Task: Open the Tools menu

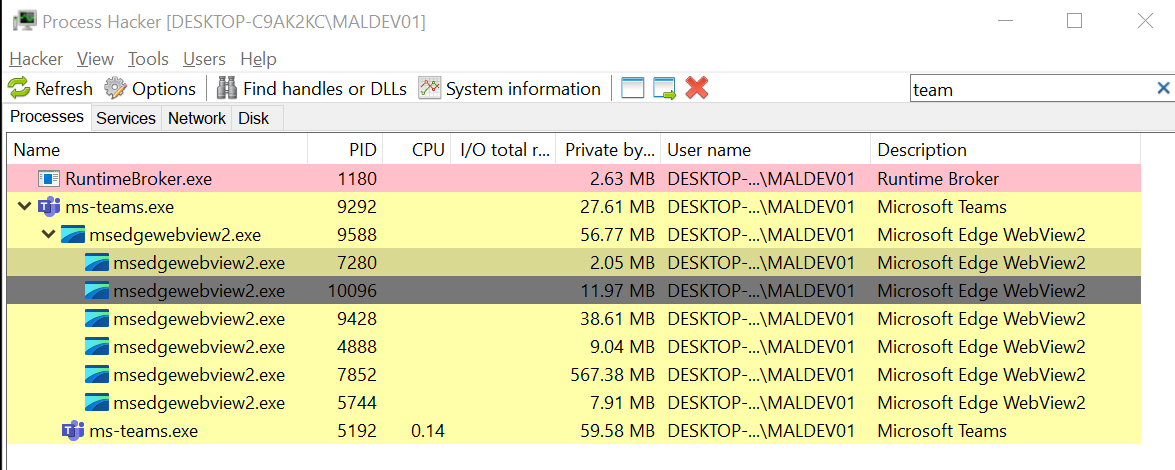Action: point(148,59)
